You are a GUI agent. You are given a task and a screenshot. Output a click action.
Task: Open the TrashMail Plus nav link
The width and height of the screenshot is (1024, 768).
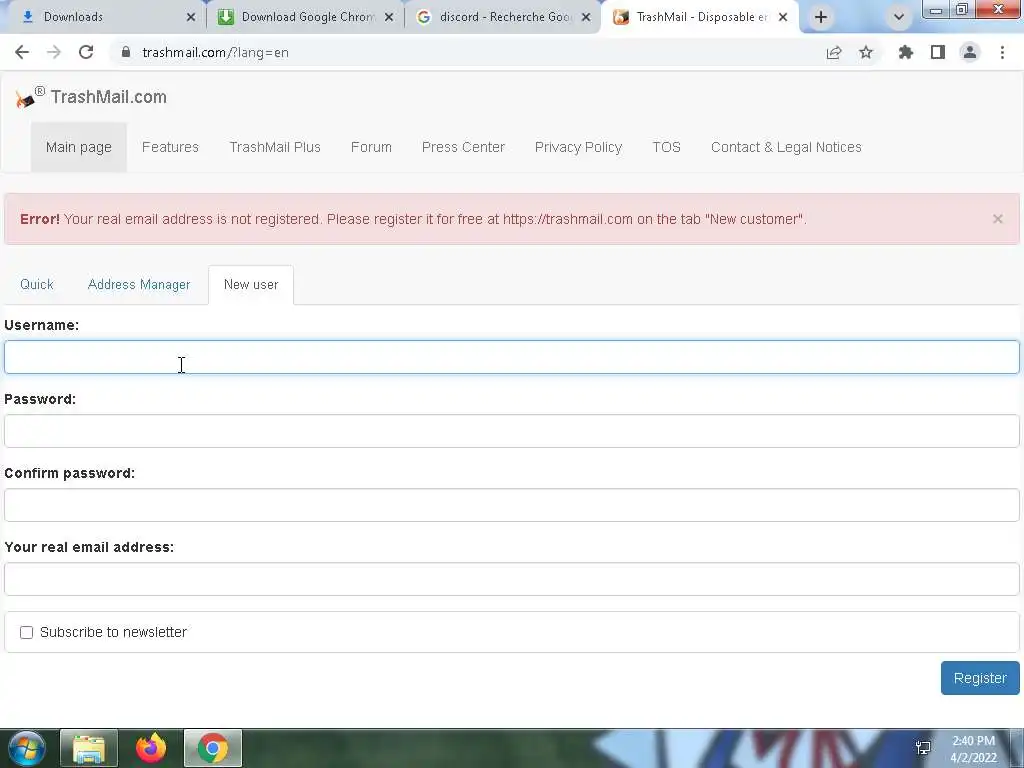[x=275, y=147]
